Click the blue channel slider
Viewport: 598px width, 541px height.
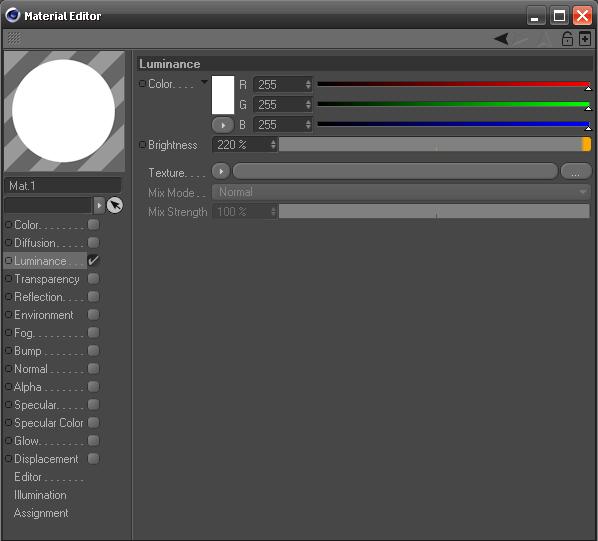coord(454,124)
